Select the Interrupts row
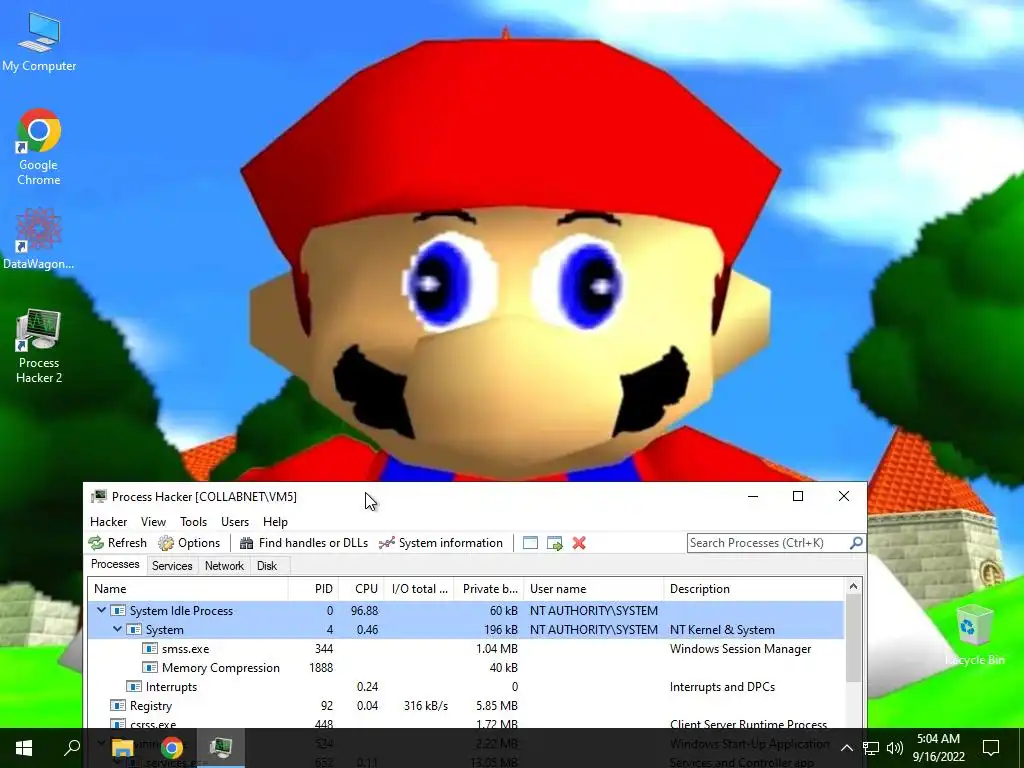The height and width of the screenshot is (768, 1024). (466, 686)
